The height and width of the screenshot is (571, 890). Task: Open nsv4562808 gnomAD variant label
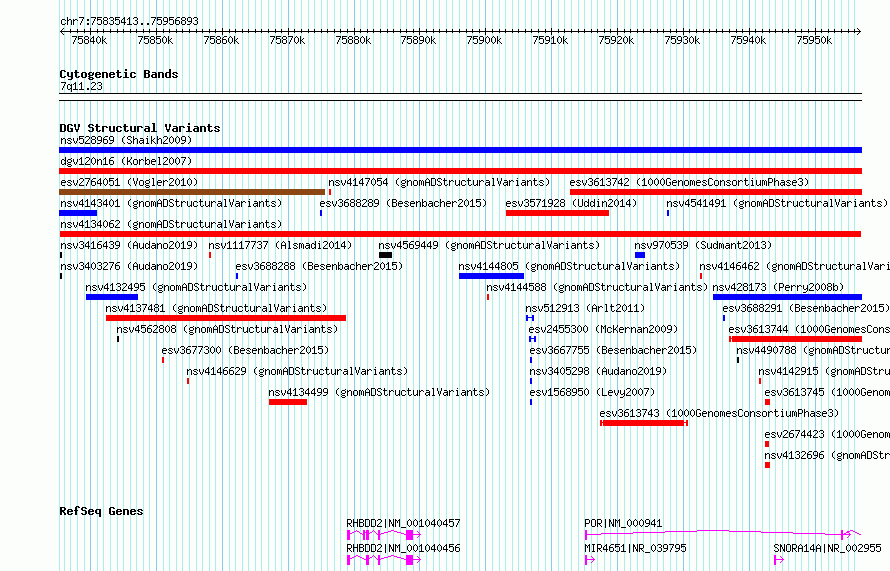coord(227,329)
